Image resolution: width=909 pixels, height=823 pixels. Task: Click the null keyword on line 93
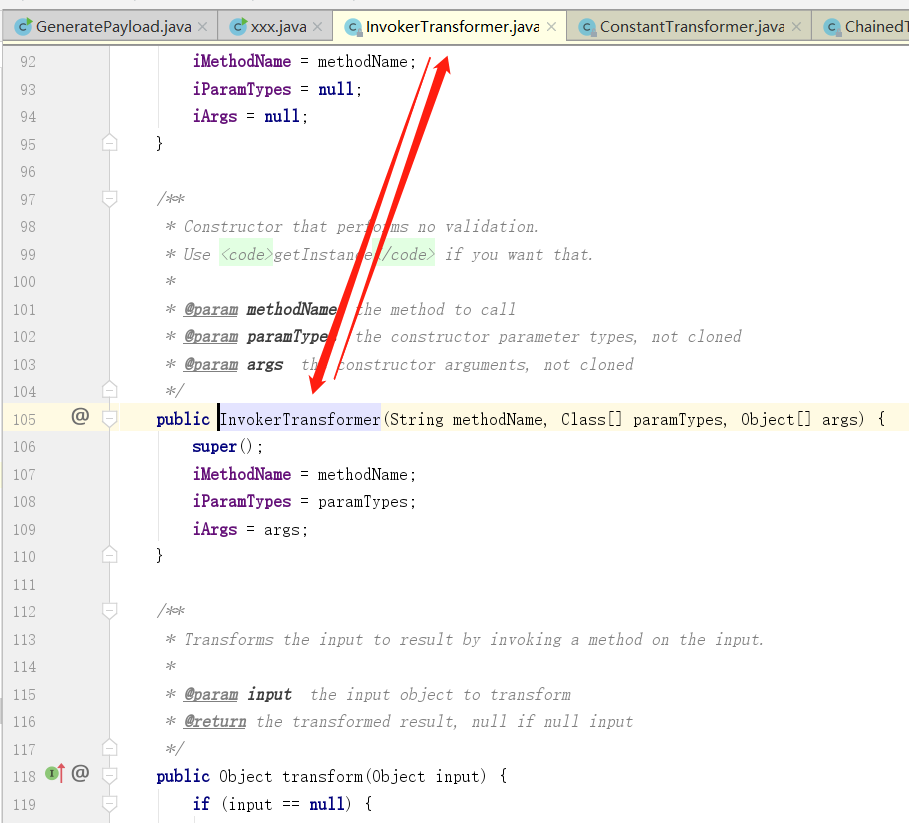(336, 89)
